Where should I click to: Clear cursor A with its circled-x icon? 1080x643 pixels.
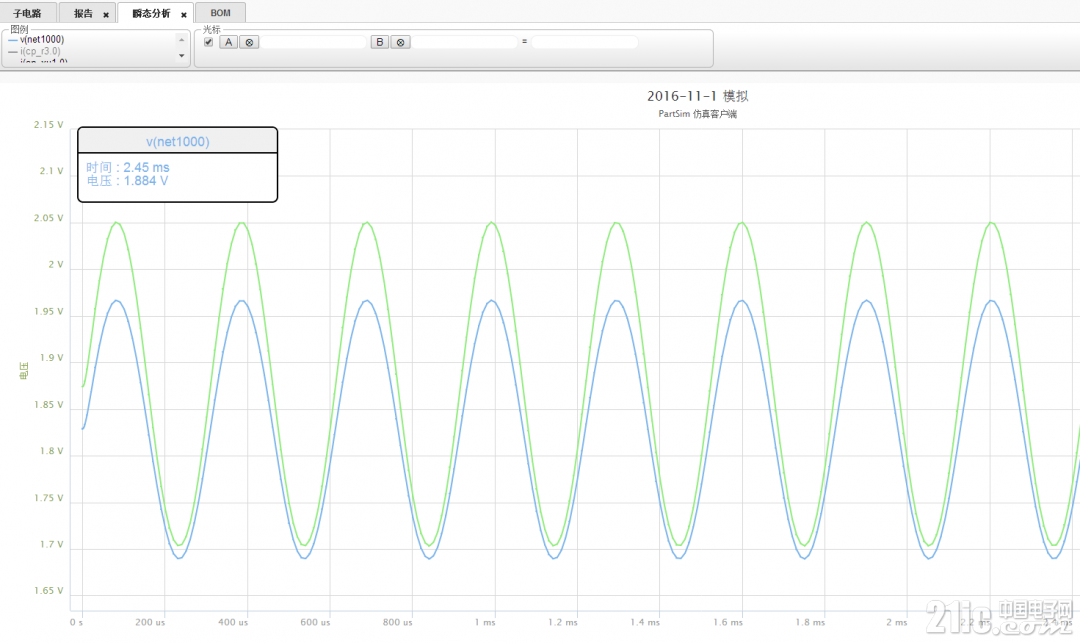249,42
